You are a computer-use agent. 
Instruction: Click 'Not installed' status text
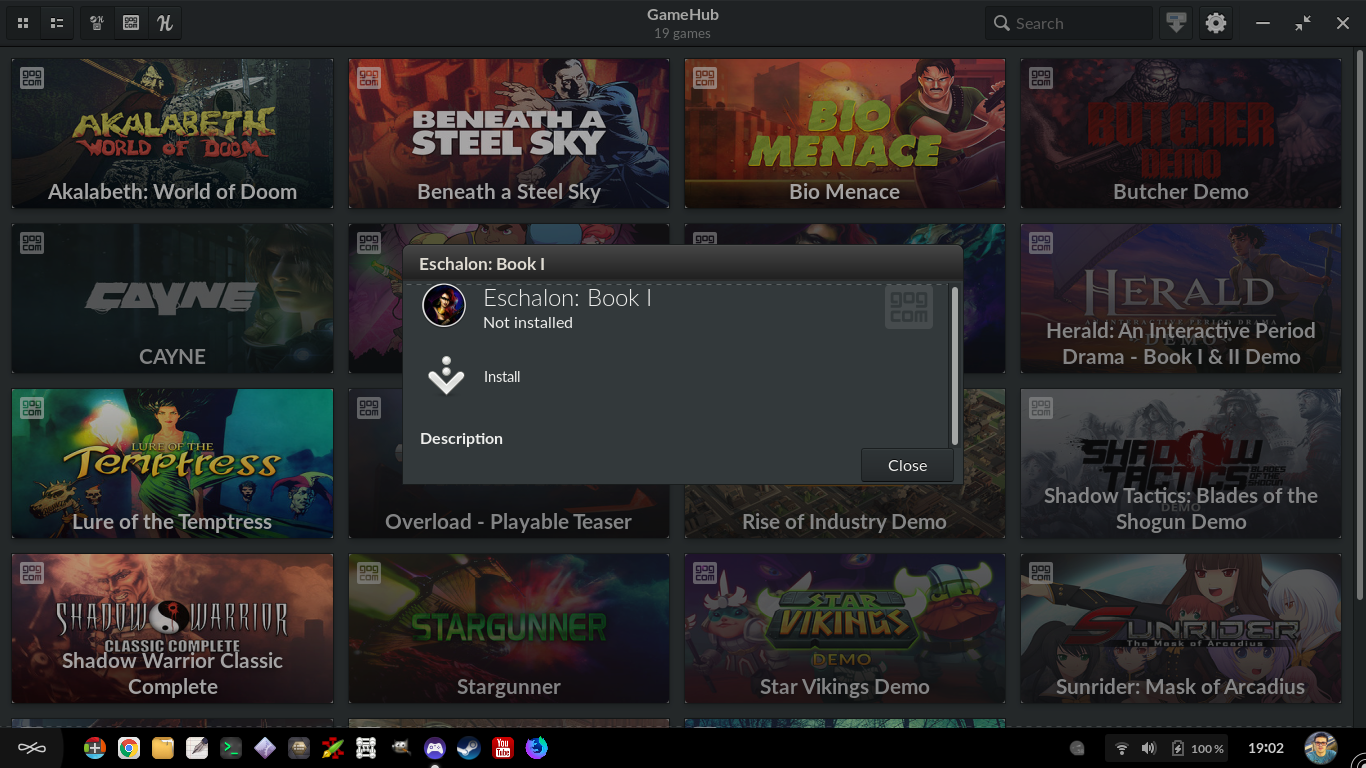528,322
